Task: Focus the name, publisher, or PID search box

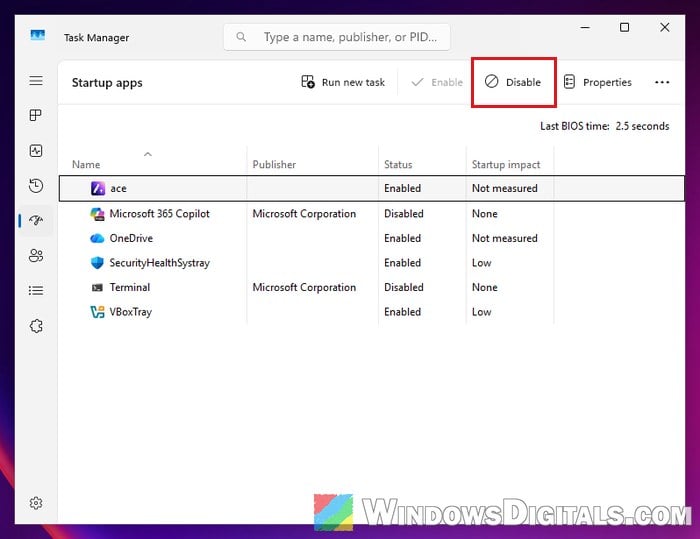Action: pyautogui.click(x=337, y=37)
